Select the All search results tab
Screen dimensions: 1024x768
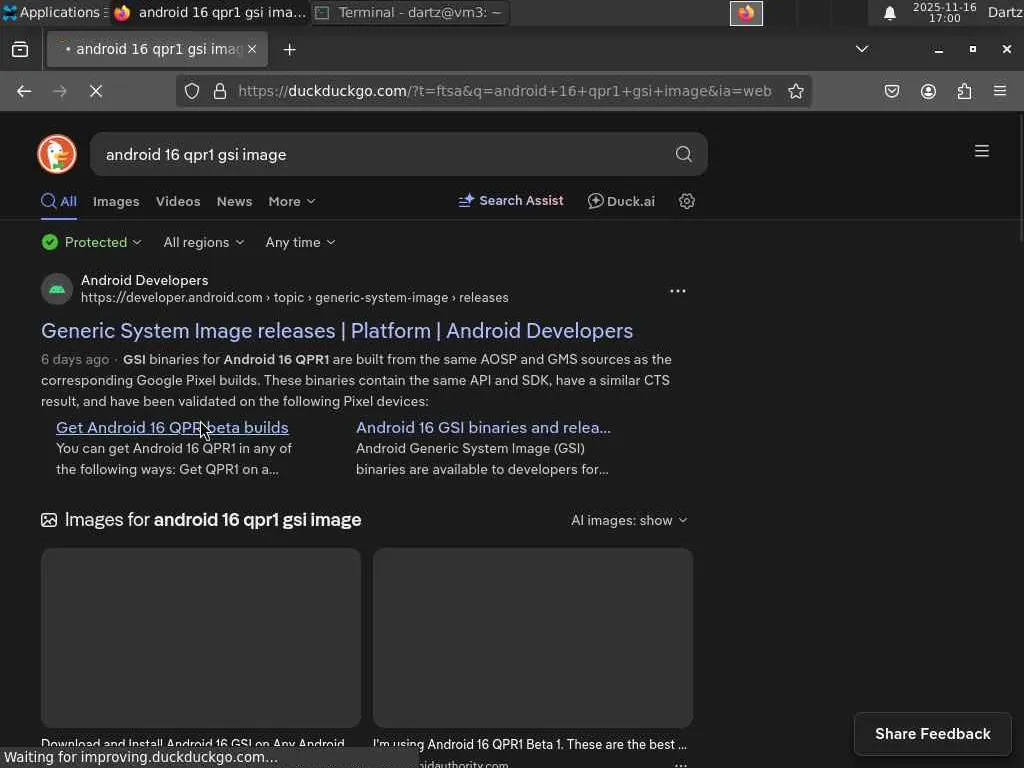pos(59,201)
